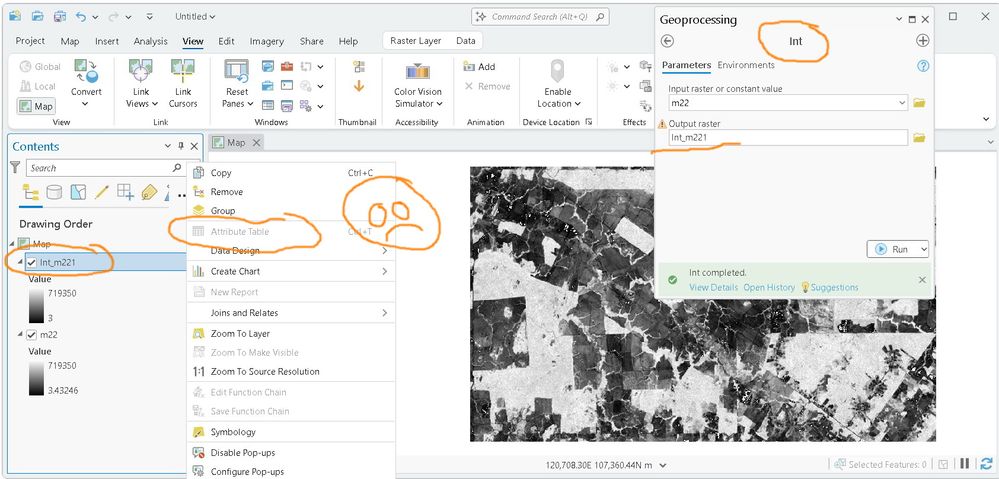The height and width of the screenshot is (479, 999).
Task: Click the geoprocessing back arrow
Action: (x=667, y=41)
